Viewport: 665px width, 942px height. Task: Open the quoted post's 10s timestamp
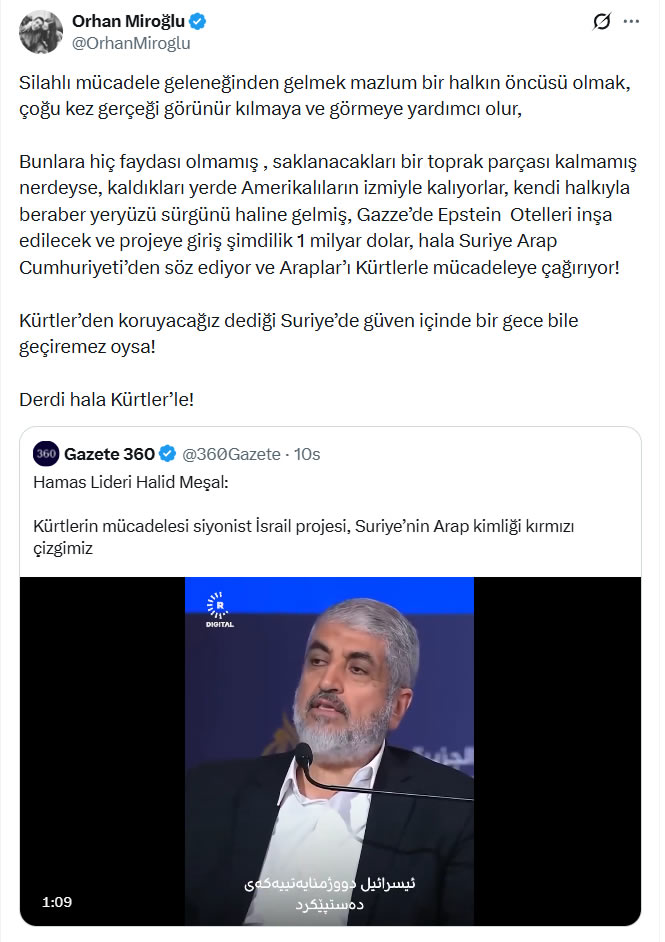[x=309, y=454]
